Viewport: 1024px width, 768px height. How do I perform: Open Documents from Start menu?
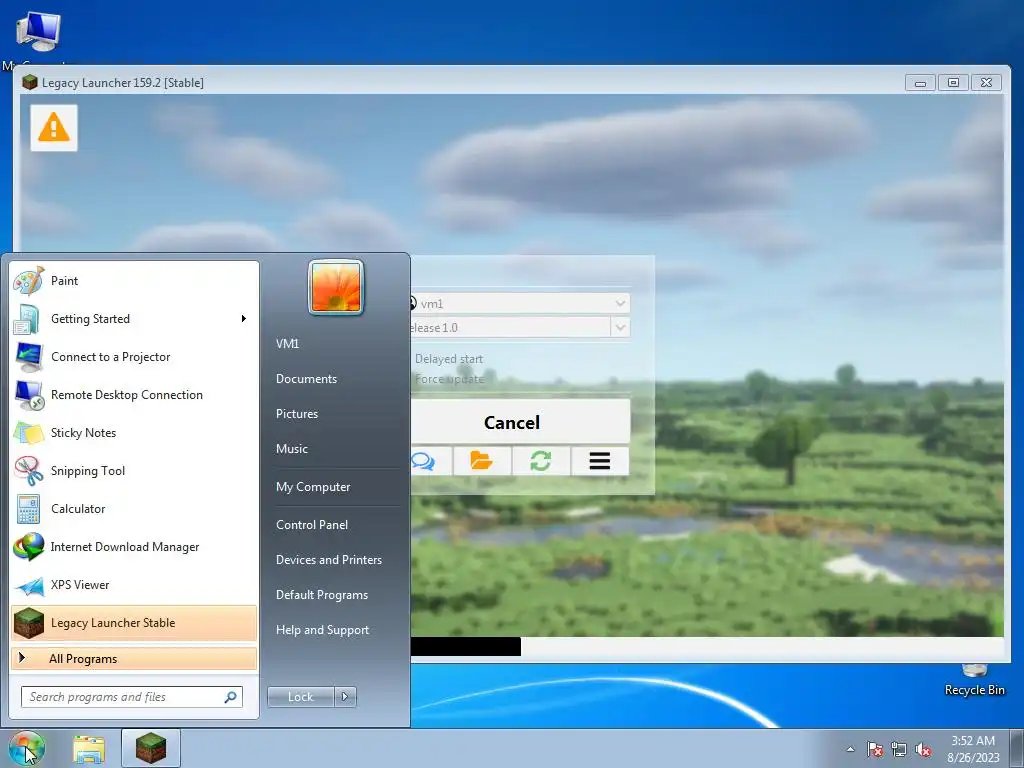[x=306, y=379]
